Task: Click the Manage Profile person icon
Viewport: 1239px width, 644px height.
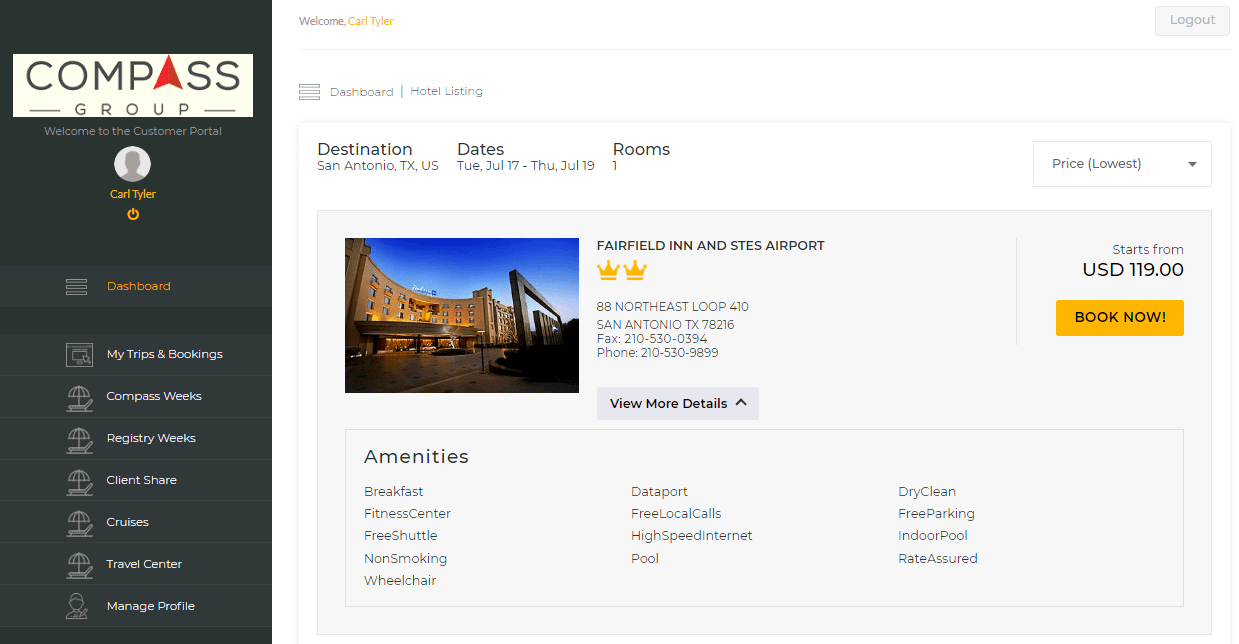Action: coord(79,607)
